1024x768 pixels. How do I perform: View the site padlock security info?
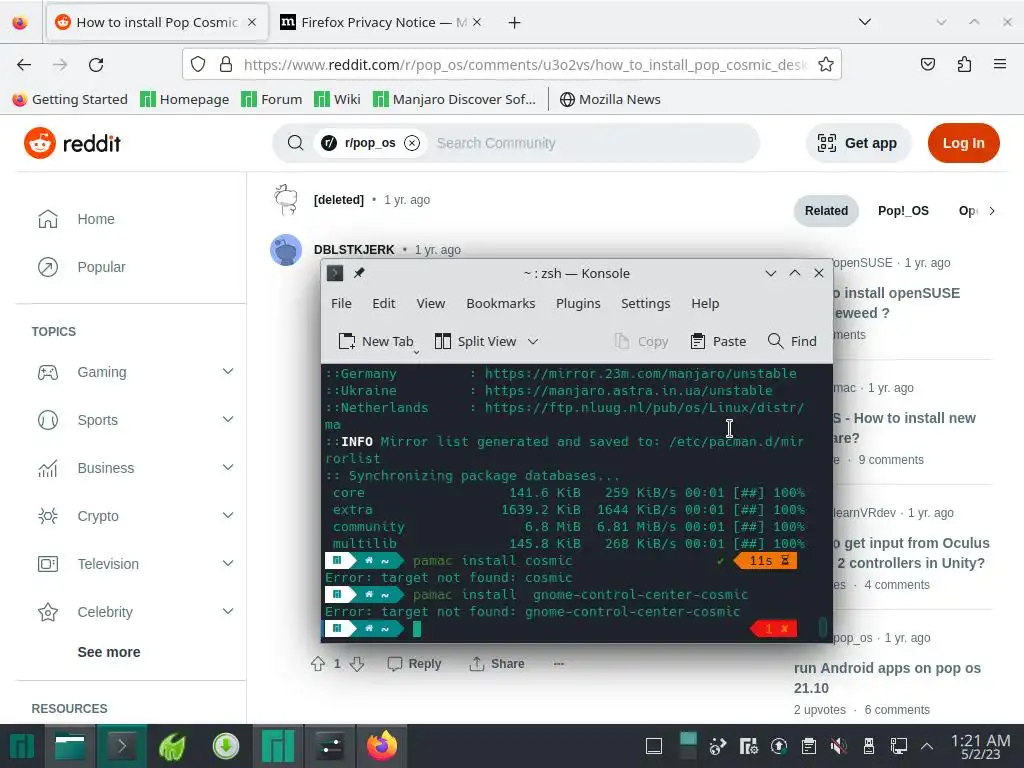[226, 64]
